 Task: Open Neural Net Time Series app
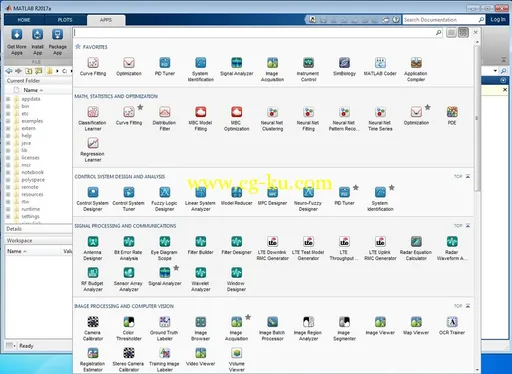click(x=380, y=118)
